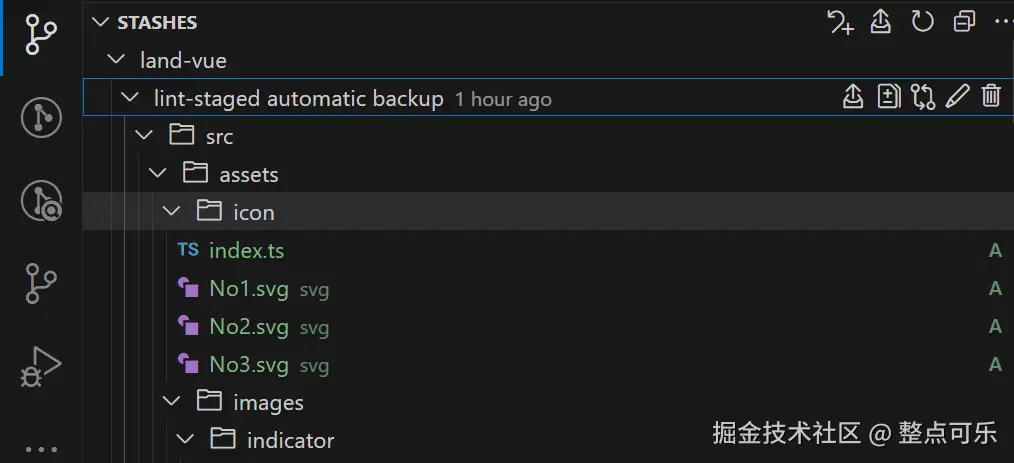The width and height of the screenshot is (1014, 463).
Task: Open the index.ts file
Action: coord(246,250)
